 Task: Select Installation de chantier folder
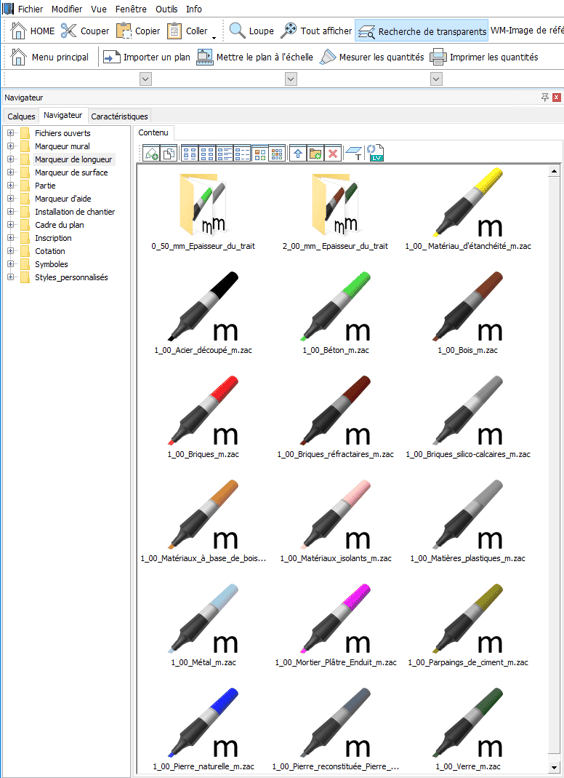(74, 212)
